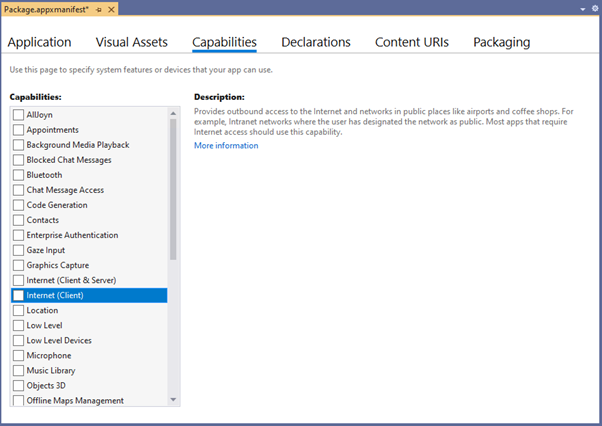Tick the Bluetooth capability checkbox

tap(18, 175)
